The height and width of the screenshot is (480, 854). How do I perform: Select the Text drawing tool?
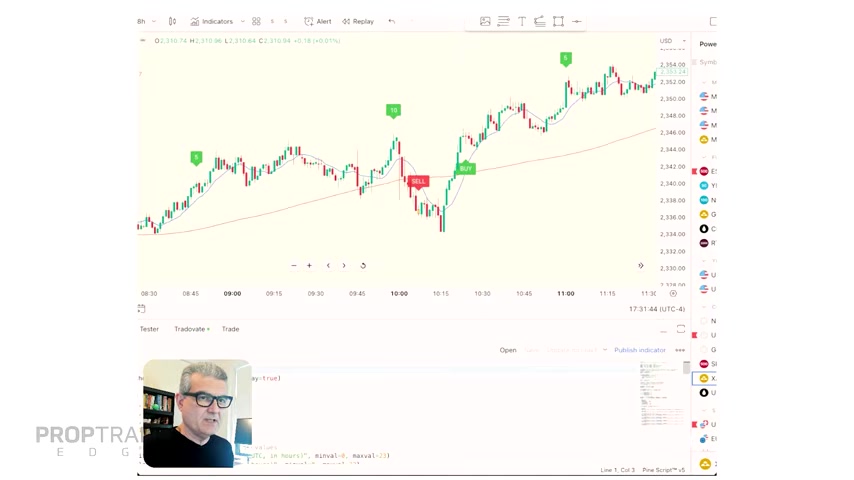pos(522,21)
